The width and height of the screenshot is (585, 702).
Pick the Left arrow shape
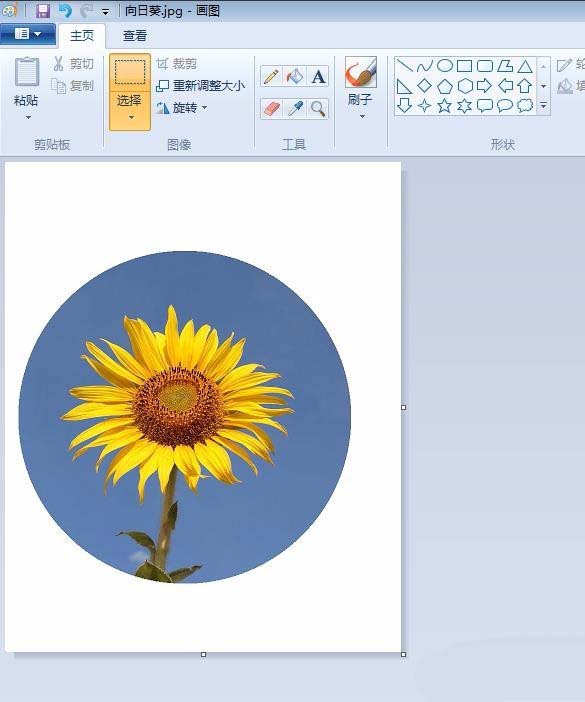pos(505,86)
